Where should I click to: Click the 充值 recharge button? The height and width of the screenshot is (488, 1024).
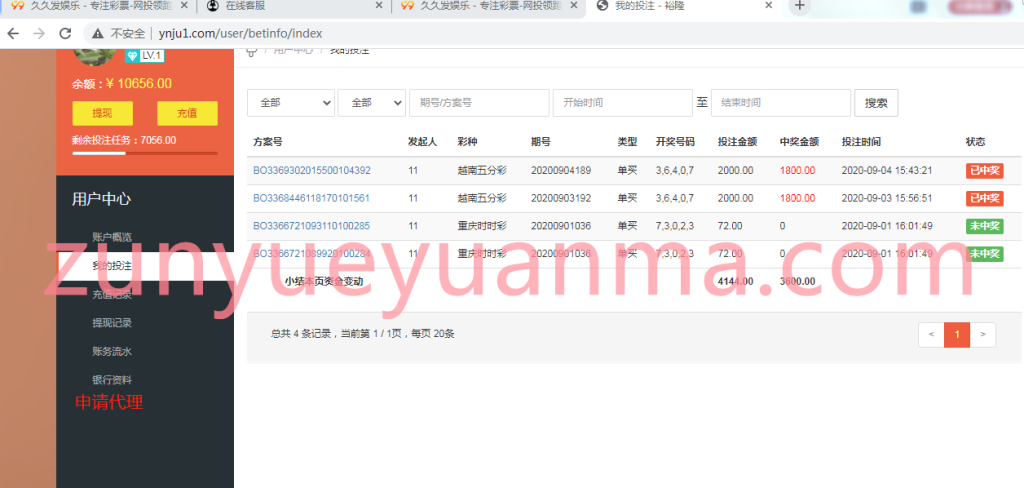tap(187, 113)
